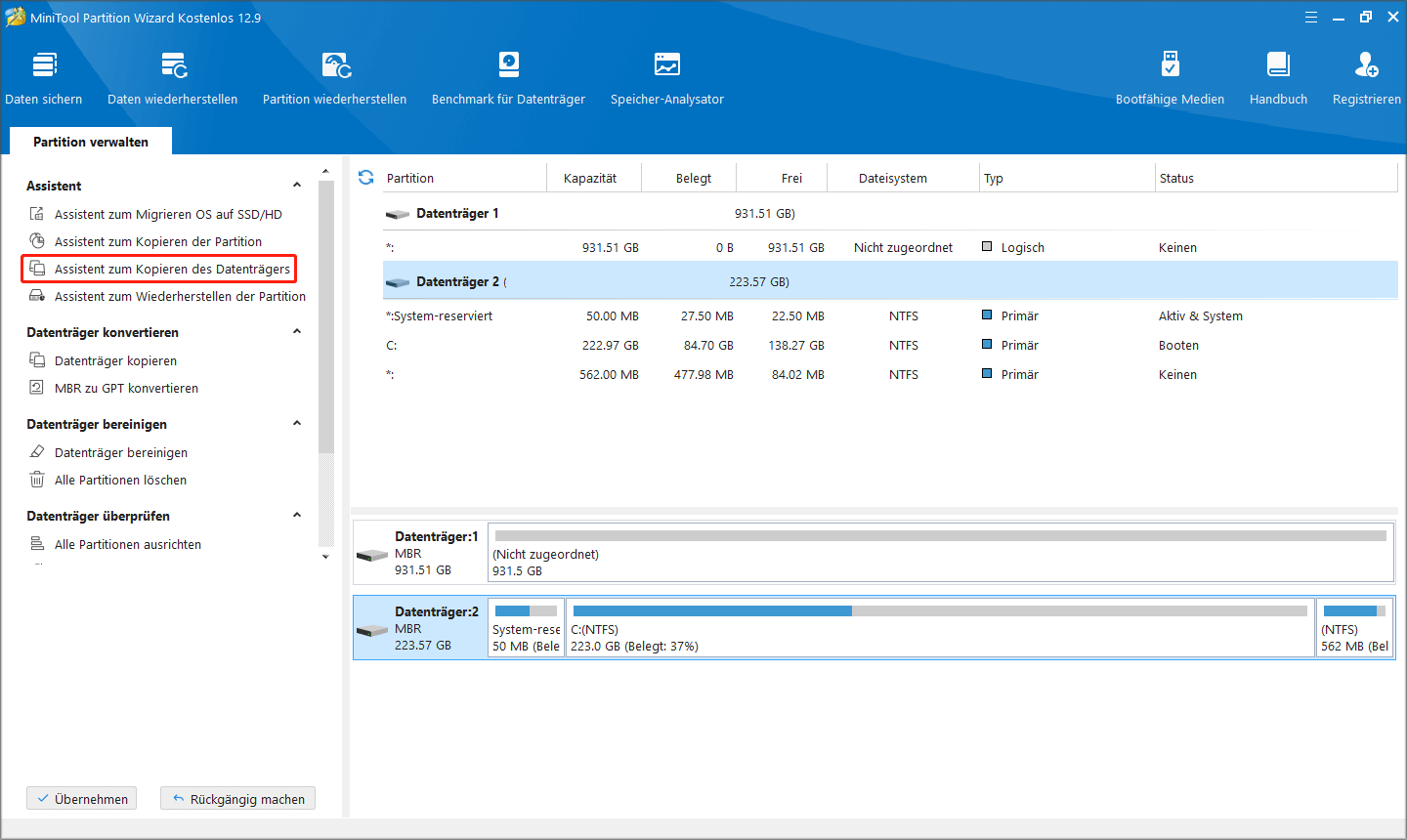Click the Datenträger kopieren icon
The height and width of the screenshot is (840, 1407).
coord(37,360)
